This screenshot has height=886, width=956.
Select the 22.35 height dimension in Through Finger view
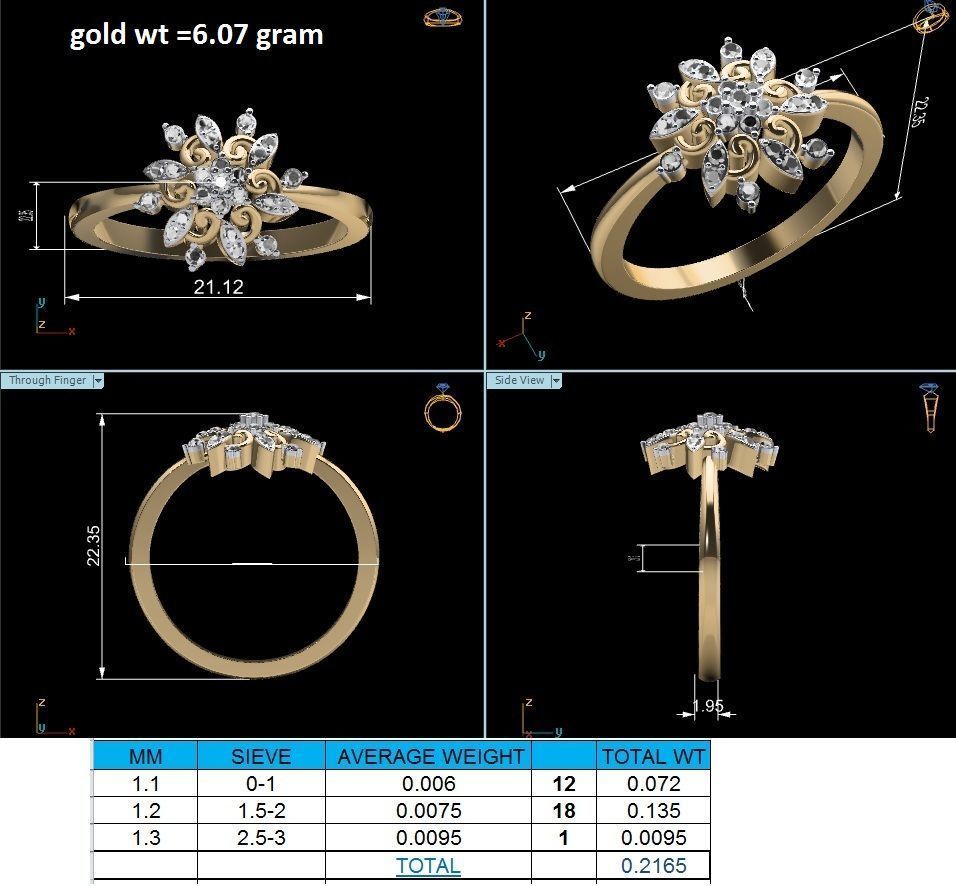click(x=93, y=546)
